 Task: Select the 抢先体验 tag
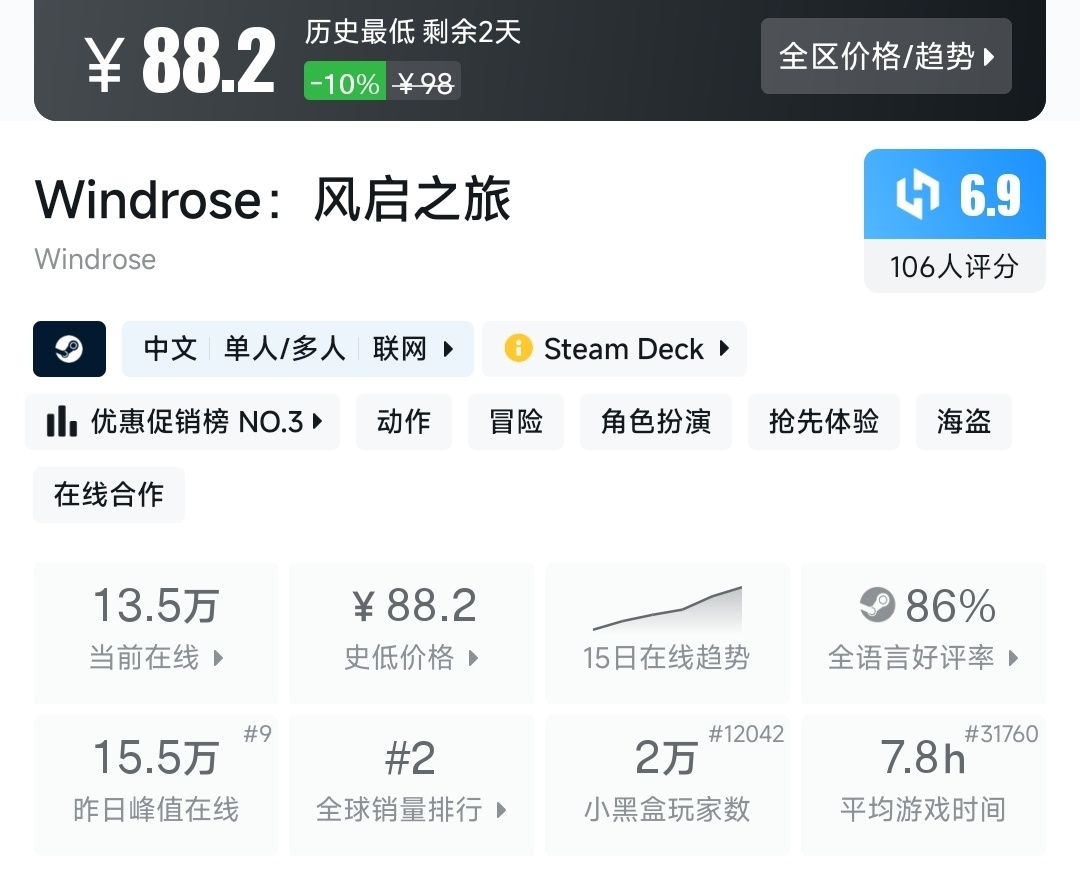823,422
